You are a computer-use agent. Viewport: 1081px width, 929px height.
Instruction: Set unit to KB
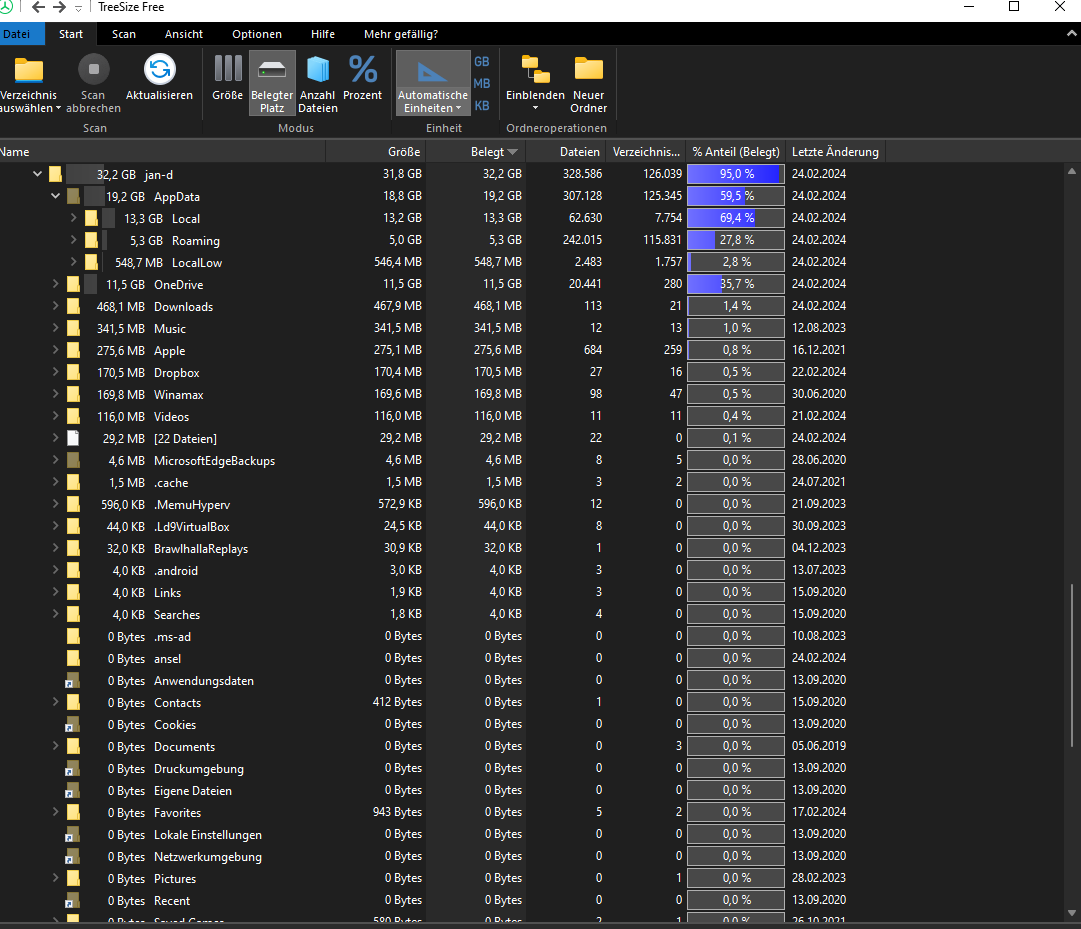(482, 105)
